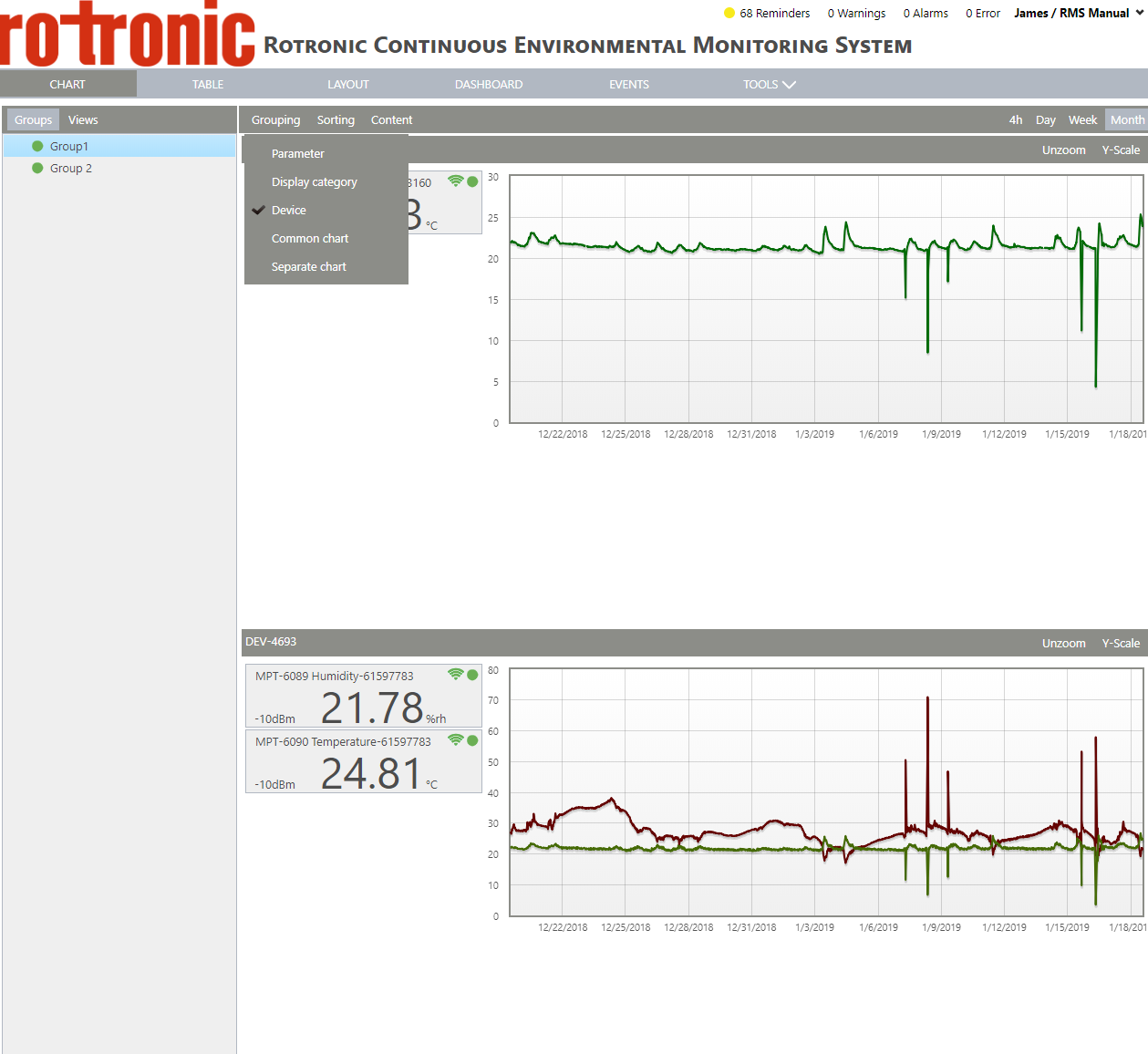The width and height of the screenshot is (1148, 1054).
Task: Click WiFi signal icon on MPT-6090 Temperature tile
Action: pyautogui.click(x=456, y=740)
